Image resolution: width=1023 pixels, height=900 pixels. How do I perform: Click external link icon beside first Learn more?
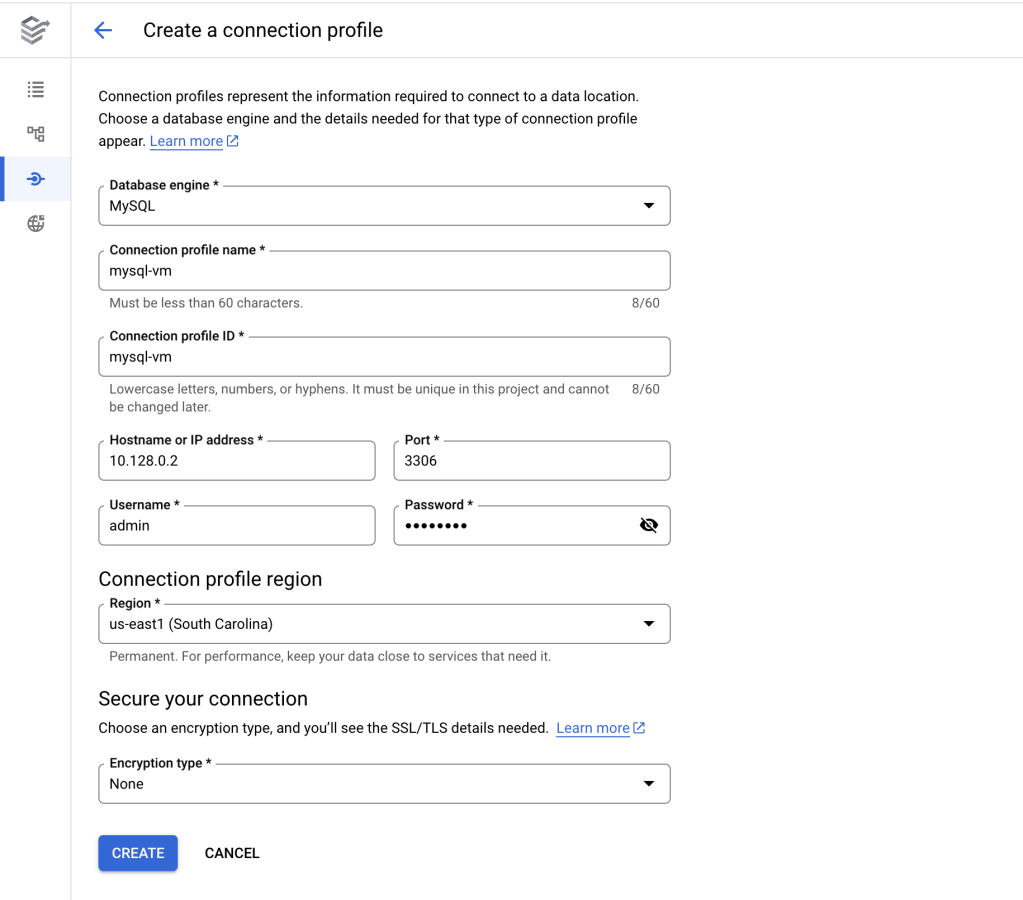[x=233, y=141]
